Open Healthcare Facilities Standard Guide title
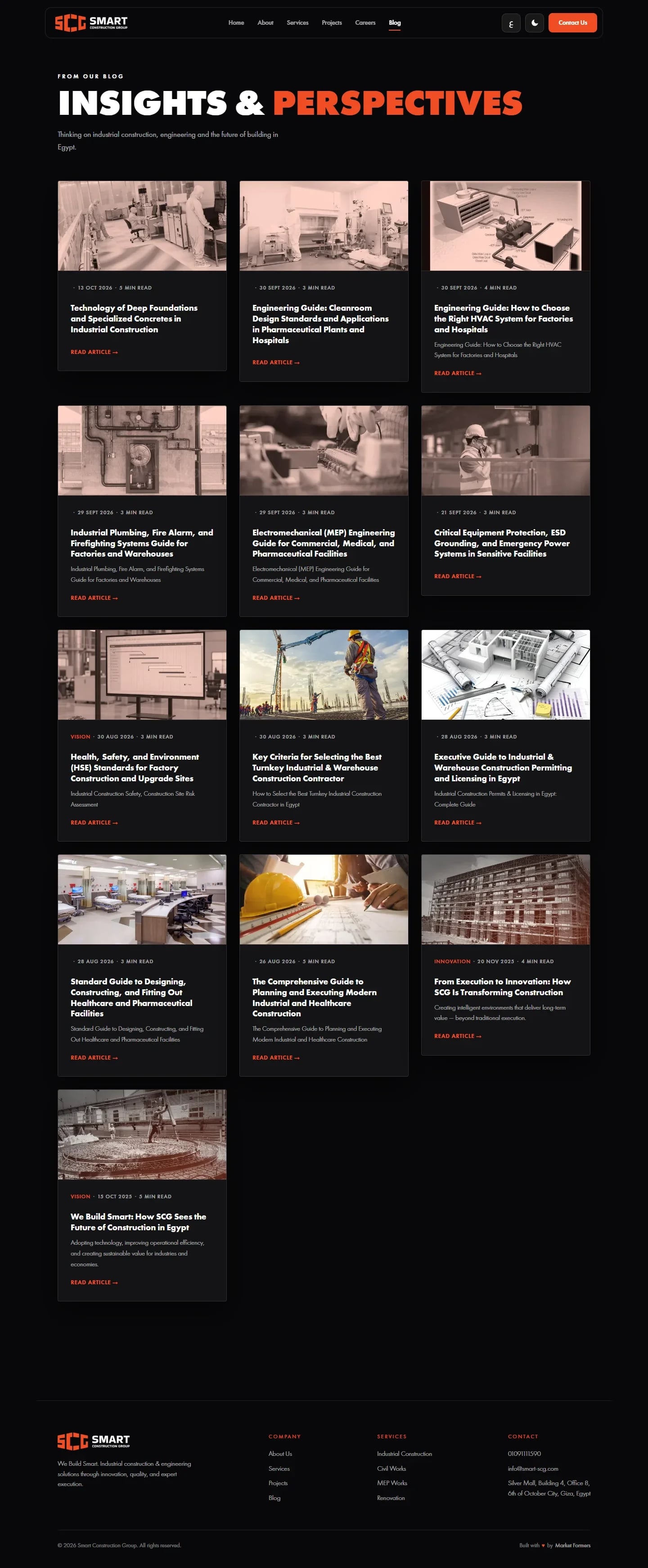Image resolution: width=648 pixels, height=1568 pixels. coord(131,997)
